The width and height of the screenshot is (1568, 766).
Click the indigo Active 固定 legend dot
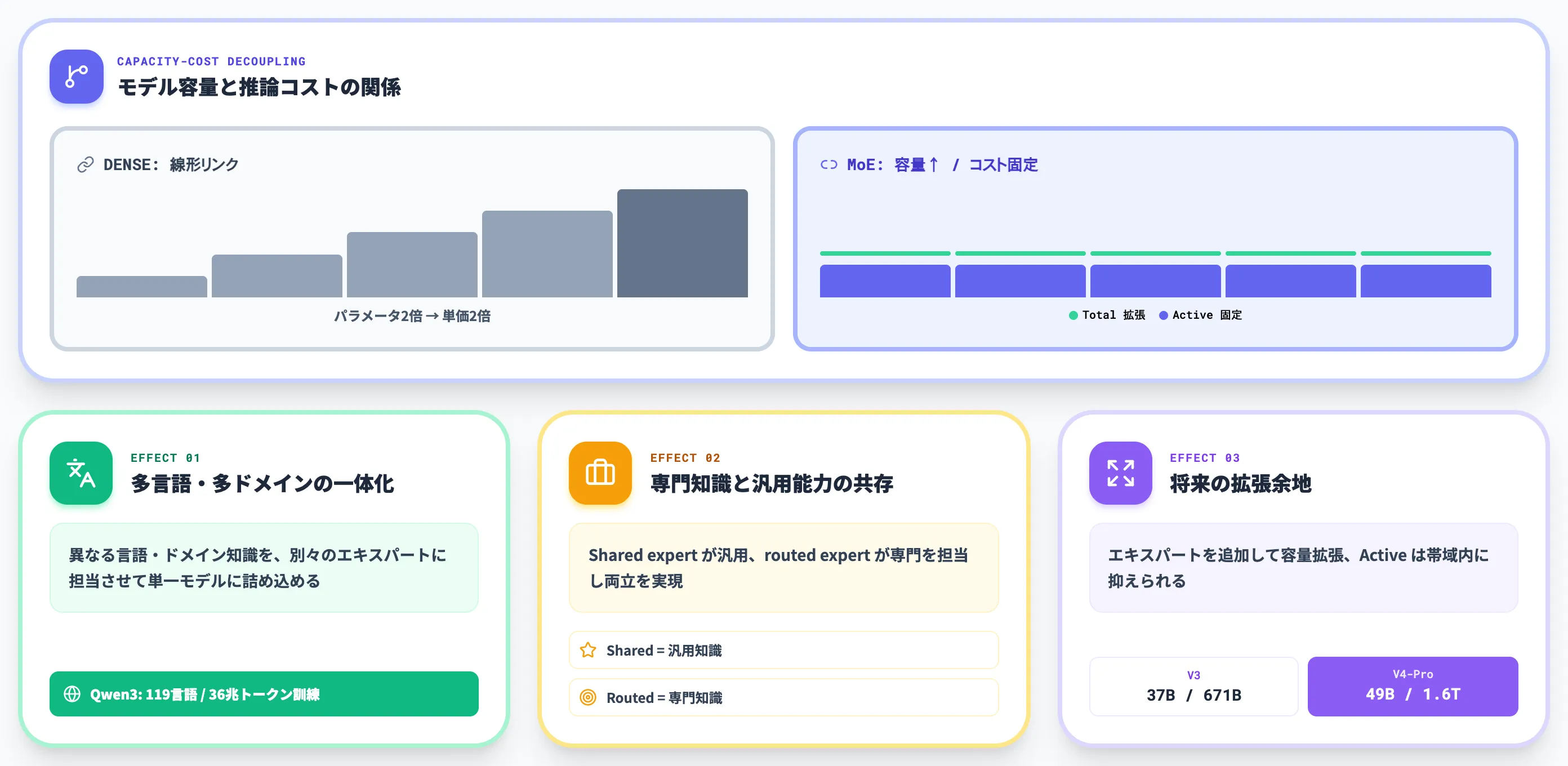(x=1163, y=315)
